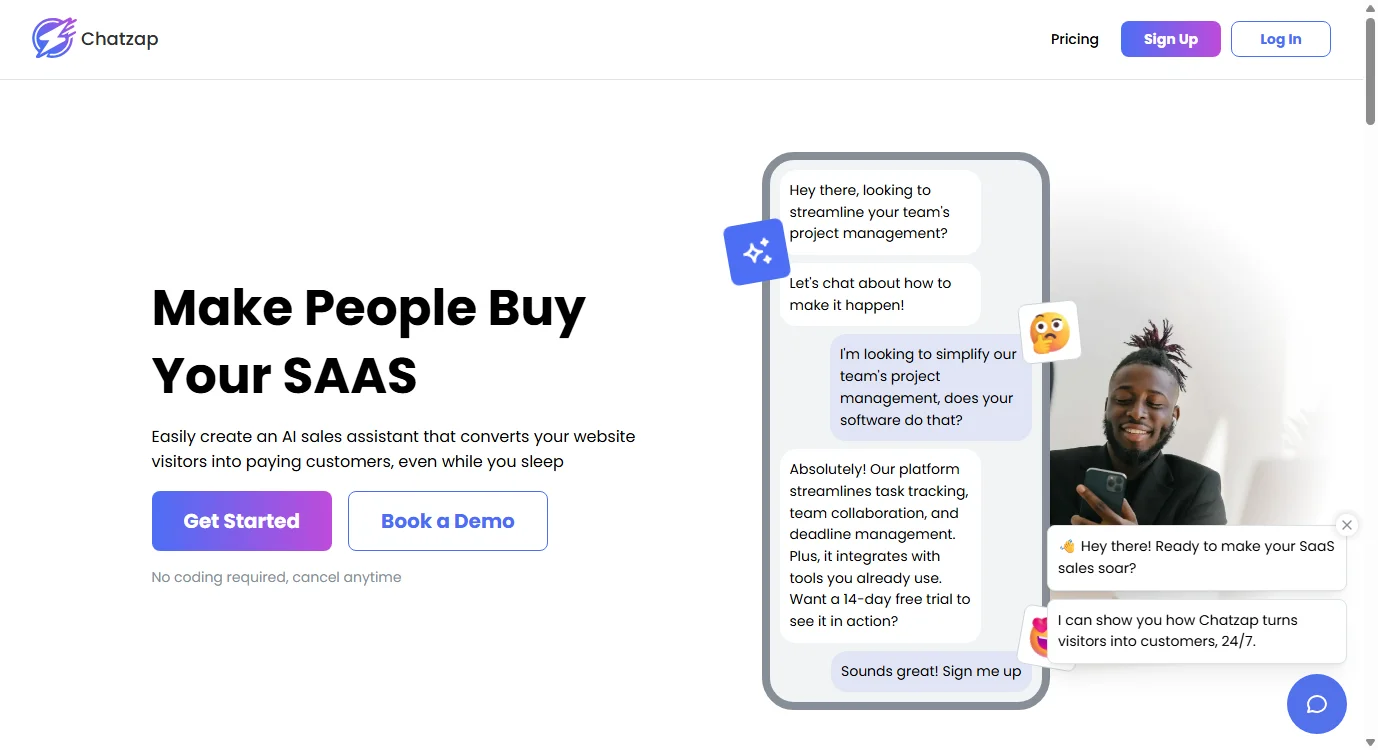Click the thinking face emoji card

tap(1049, 332)
